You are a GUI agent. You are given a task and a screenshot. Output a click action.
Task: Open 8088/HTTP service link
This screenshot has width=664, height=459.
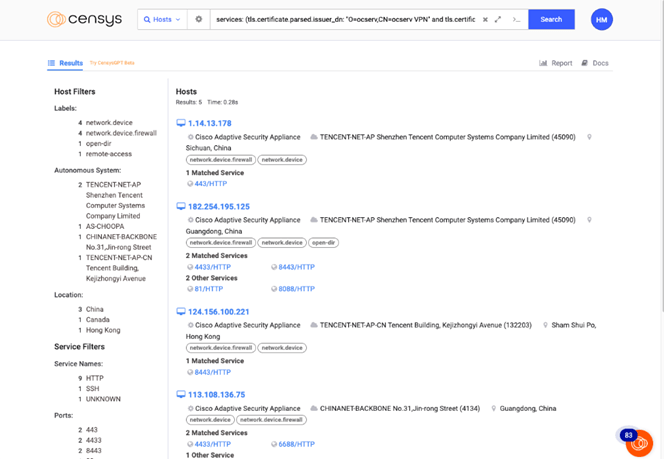point(296,289)
